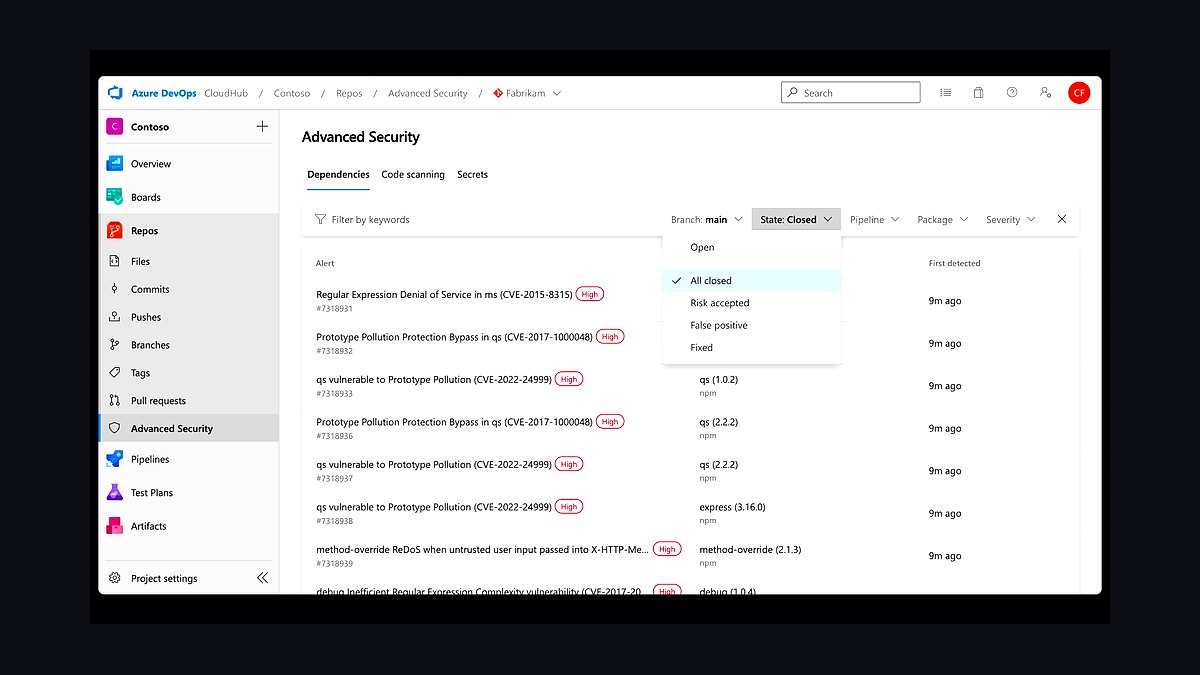Clear filters with the X icon
The image size is (1200, 675).
[1062, 219]
